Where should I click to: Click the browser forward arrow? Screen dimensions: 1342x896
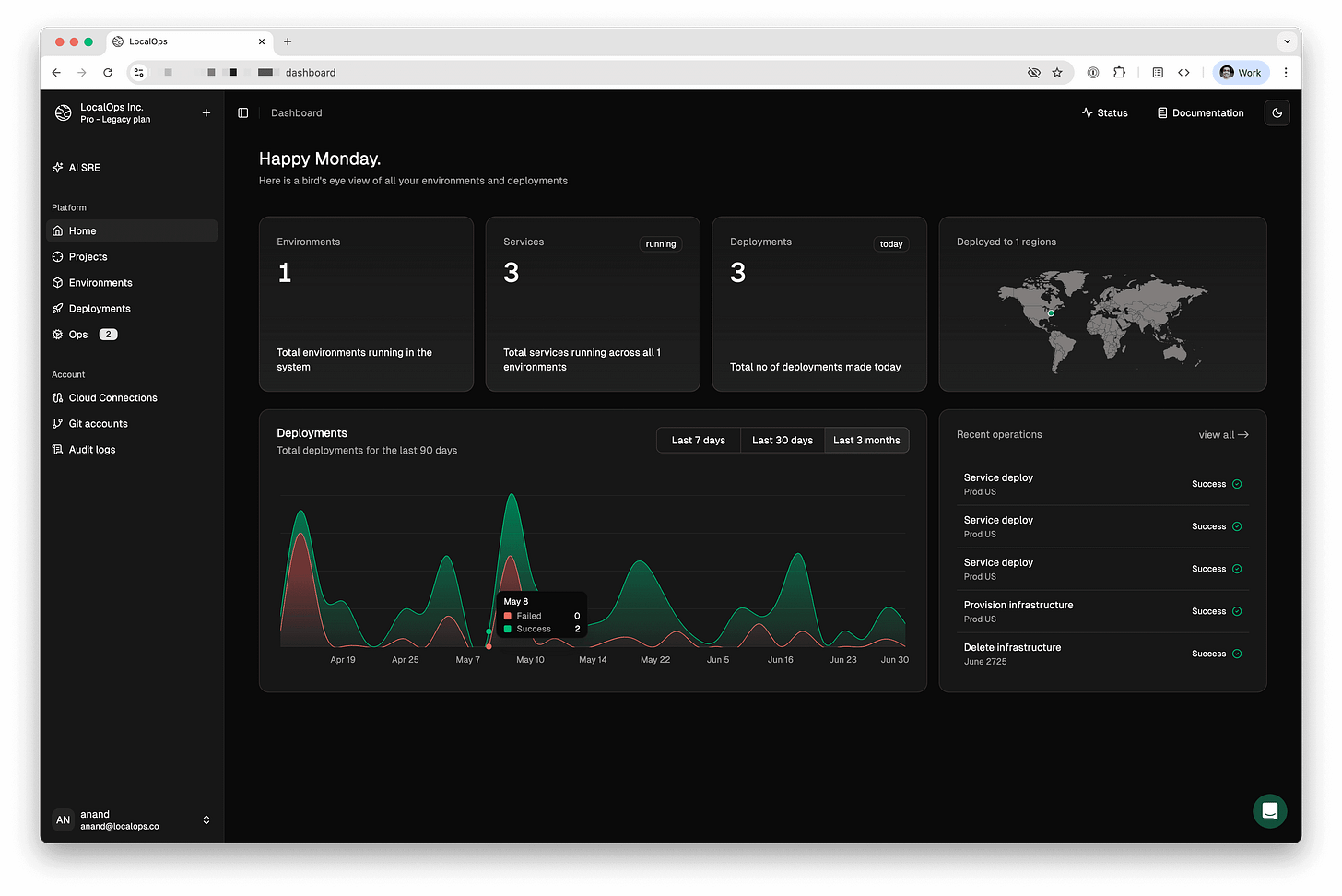[82, 73]
